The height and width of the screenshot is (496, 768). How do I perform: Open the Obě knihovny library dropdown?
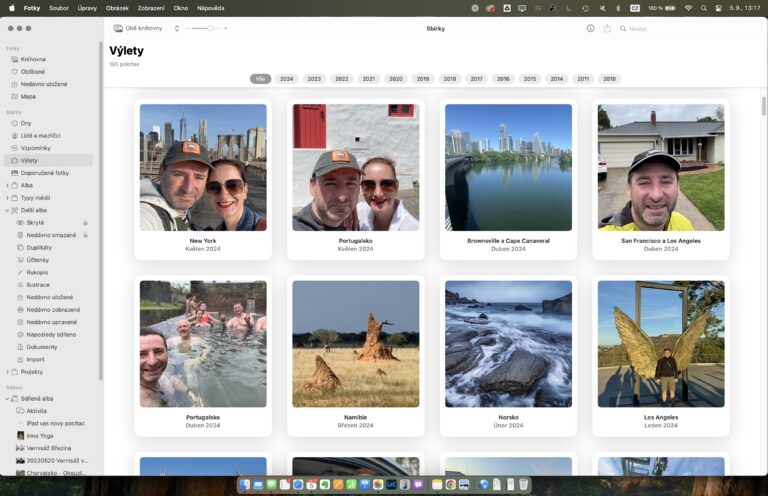[x=146, y=28]
